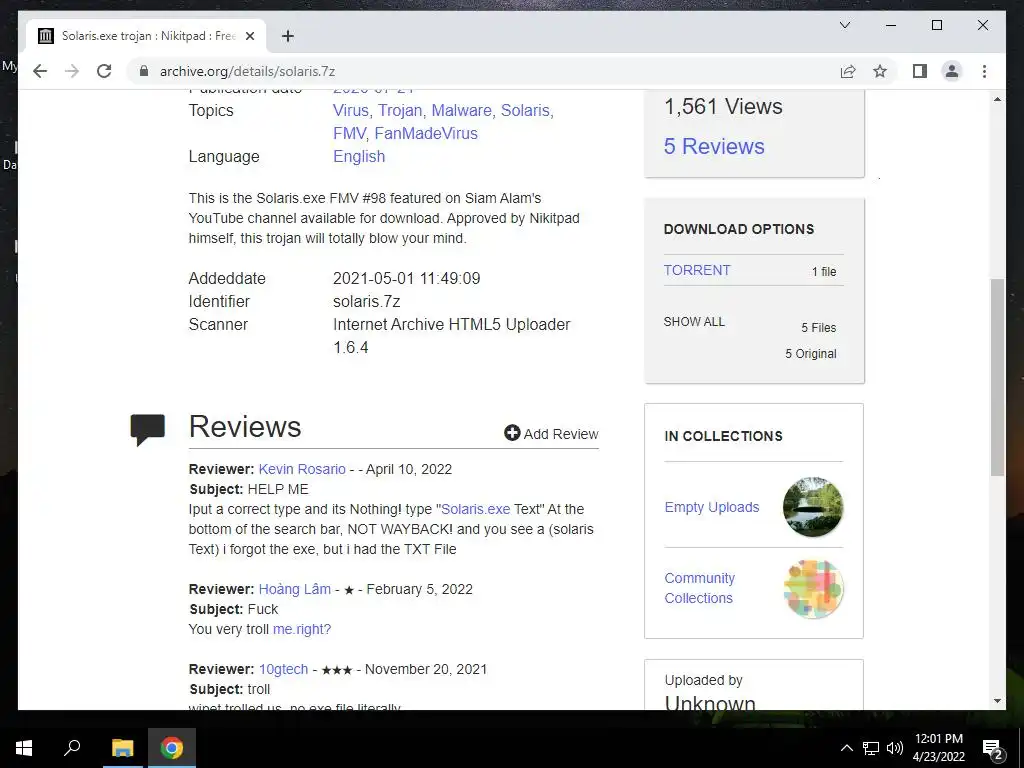Click the Share this page icon
Screen dimensions: 1024x768
(848, 71)
